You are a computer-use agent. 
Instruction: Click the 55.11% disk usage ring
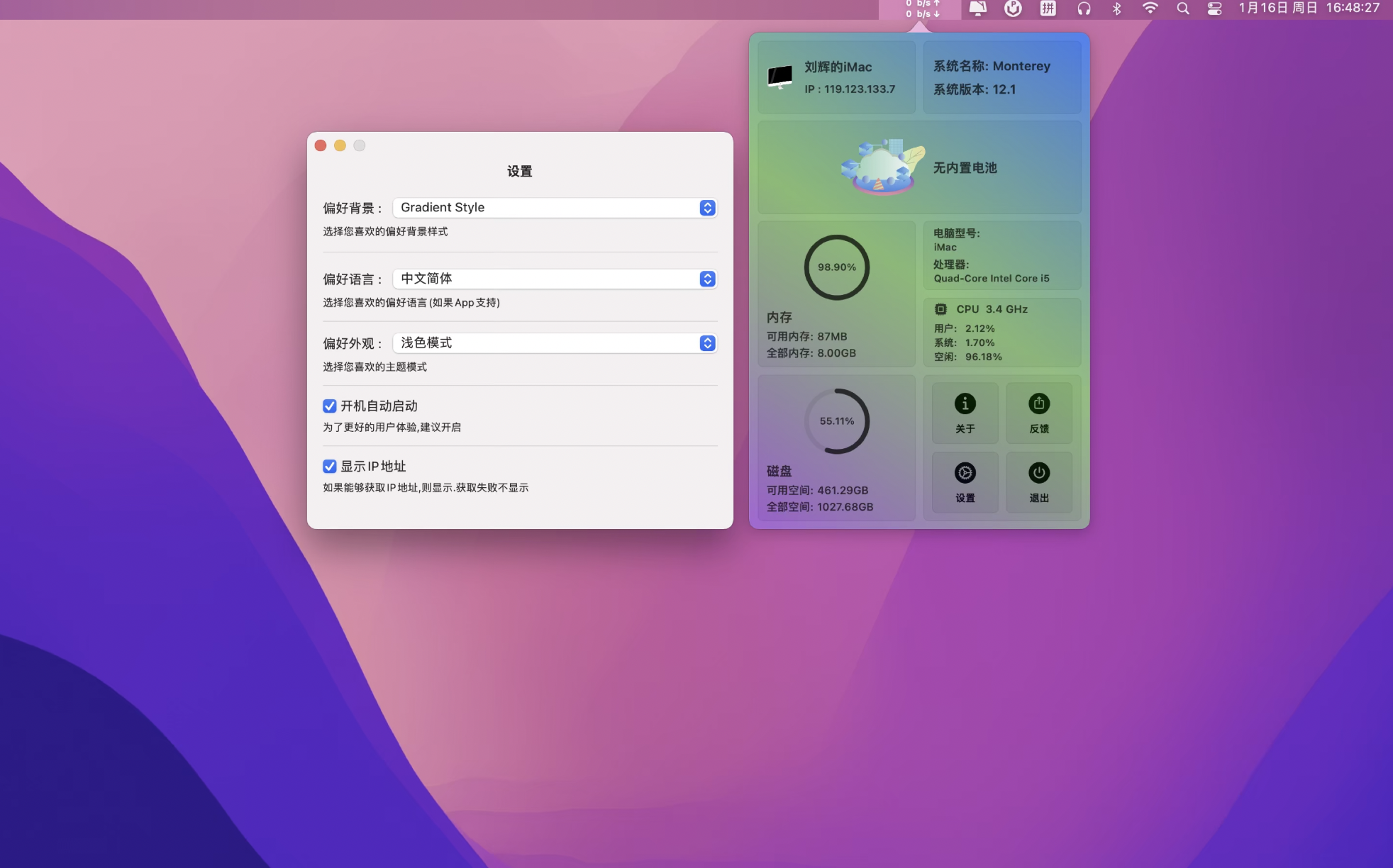[836, 421]
